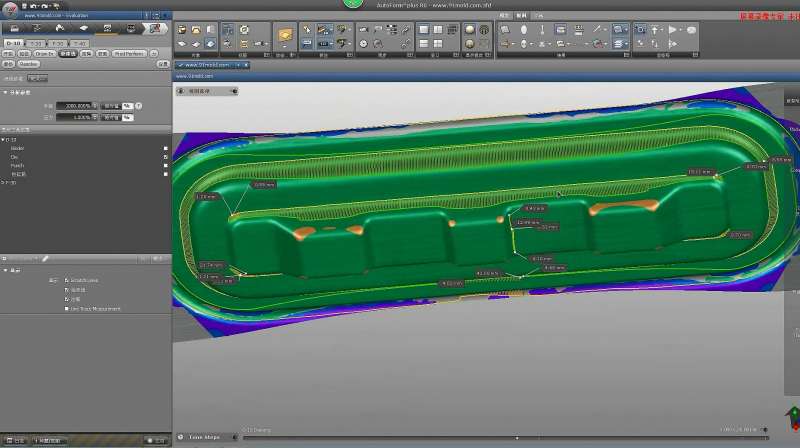Collapse the D-10 tree node
This screenshot has height=448, width=800.
tap(3, 139)
